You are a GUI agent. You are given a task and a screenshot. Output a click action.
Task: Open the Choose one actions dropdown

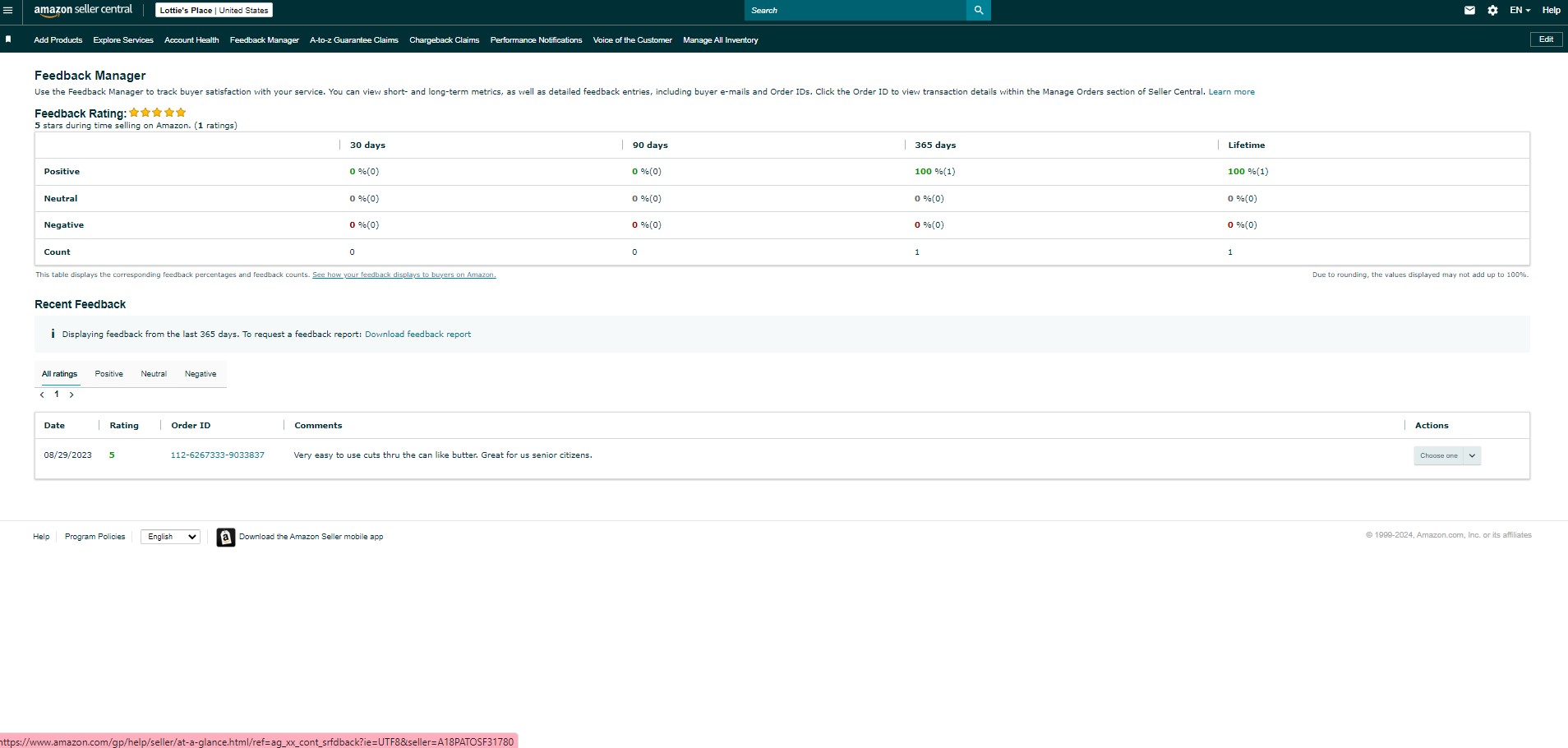coord(1447,455)
